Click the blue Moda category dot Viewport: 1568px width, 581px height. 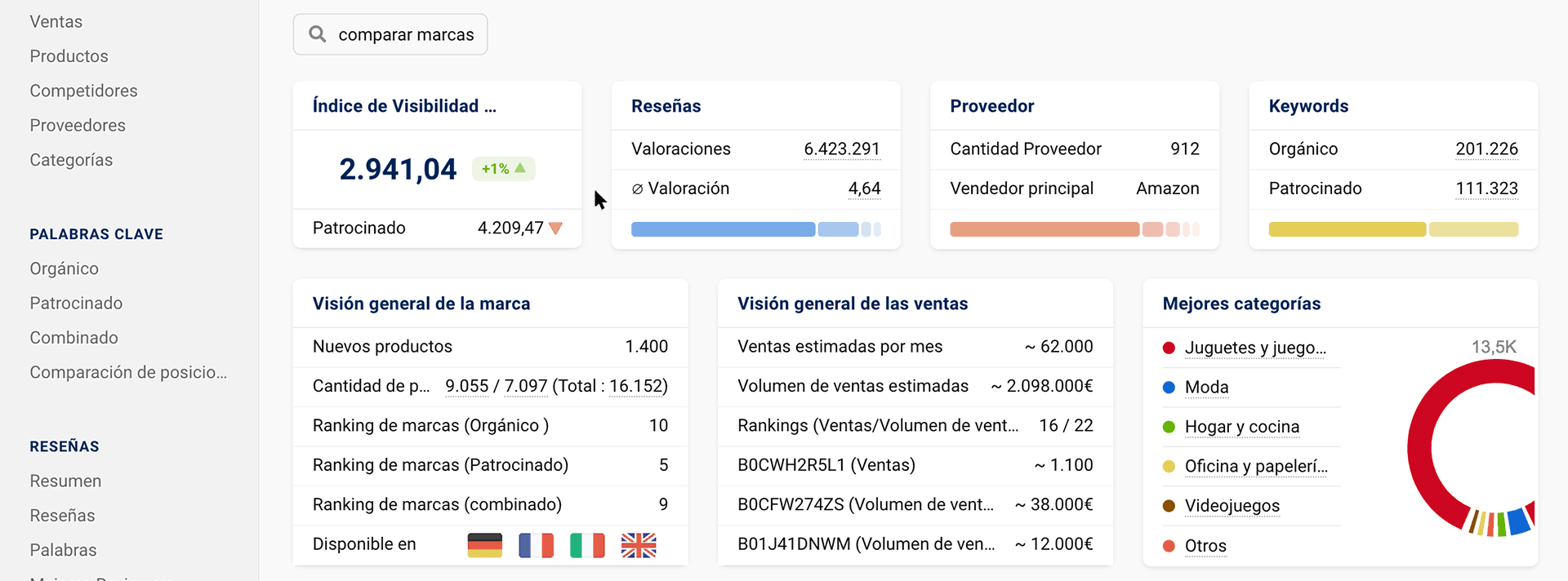pos(1169,388)
